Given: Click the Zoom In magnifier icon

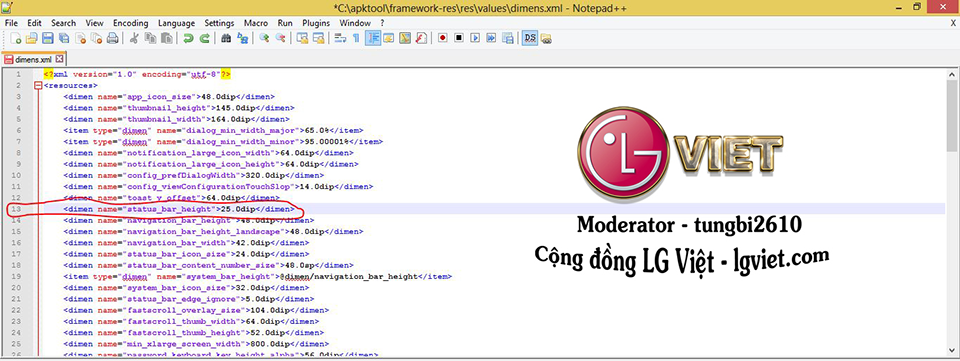Looking at the screenshot, I should click(x=264, y=38).
